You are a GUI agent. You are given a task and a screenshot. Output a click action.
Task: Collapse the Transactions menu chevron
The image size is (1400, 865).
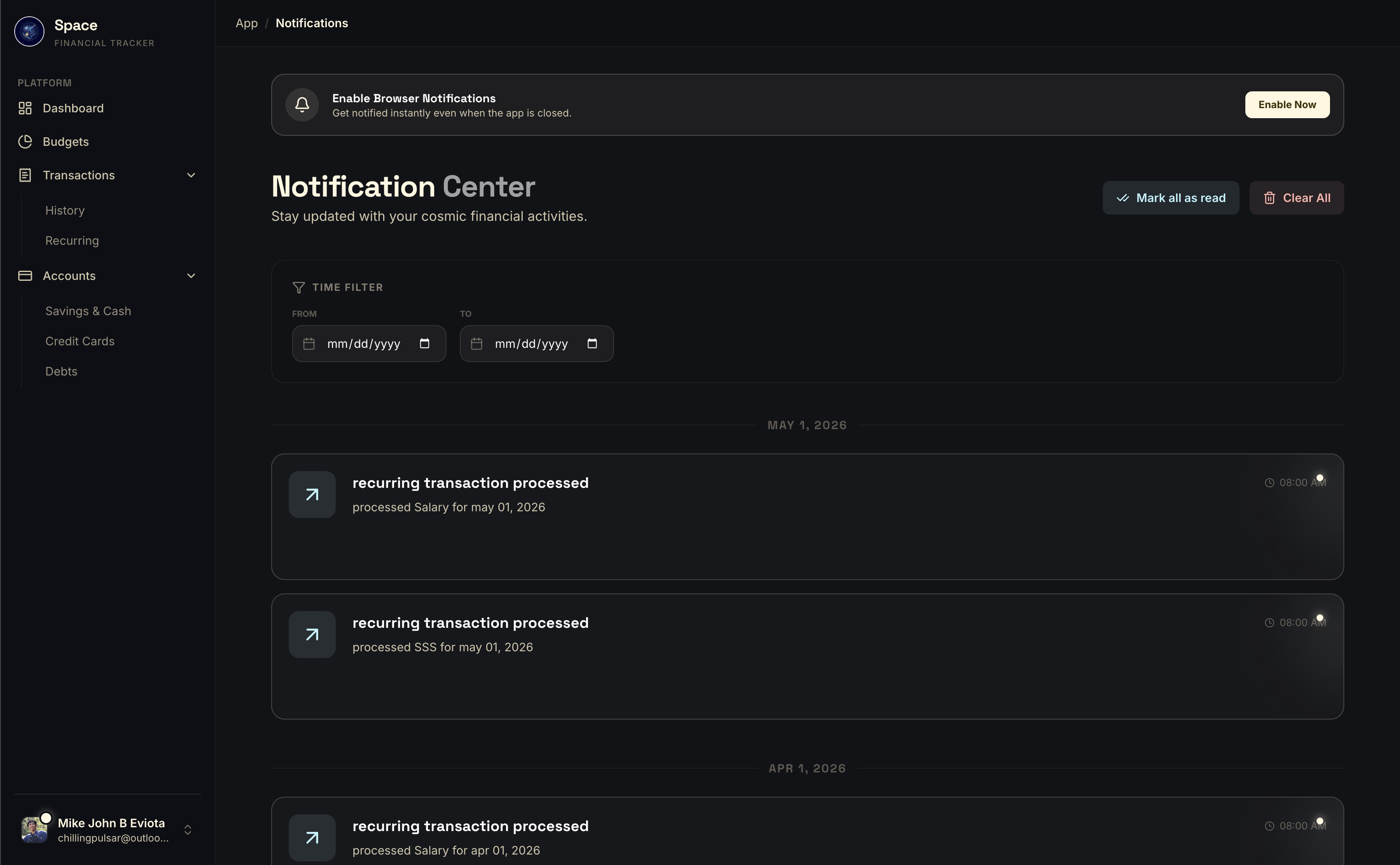pos(191,175)
